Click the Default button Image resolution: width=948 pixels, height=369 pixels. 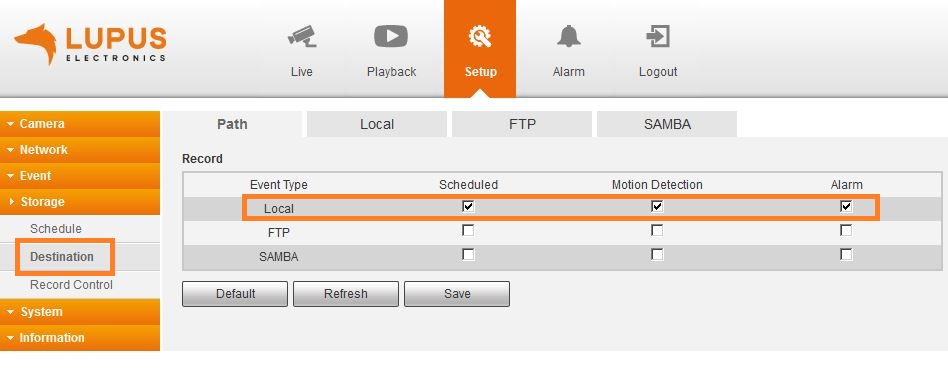tap(235, 294)
